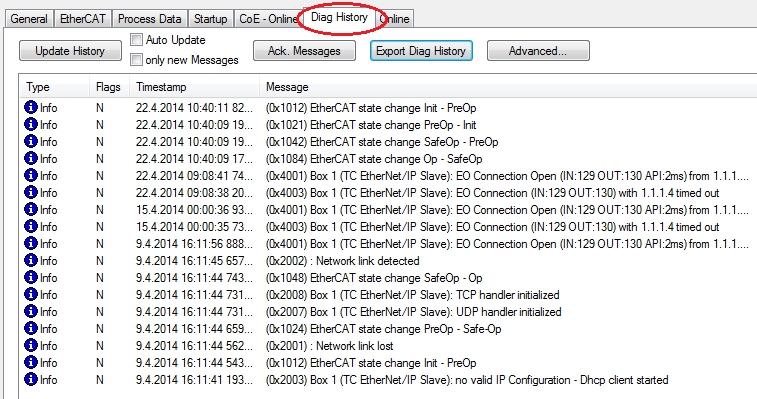757x399 pixels.
Task: Tick the only new Messages checkbox
Action: (137, 59)
